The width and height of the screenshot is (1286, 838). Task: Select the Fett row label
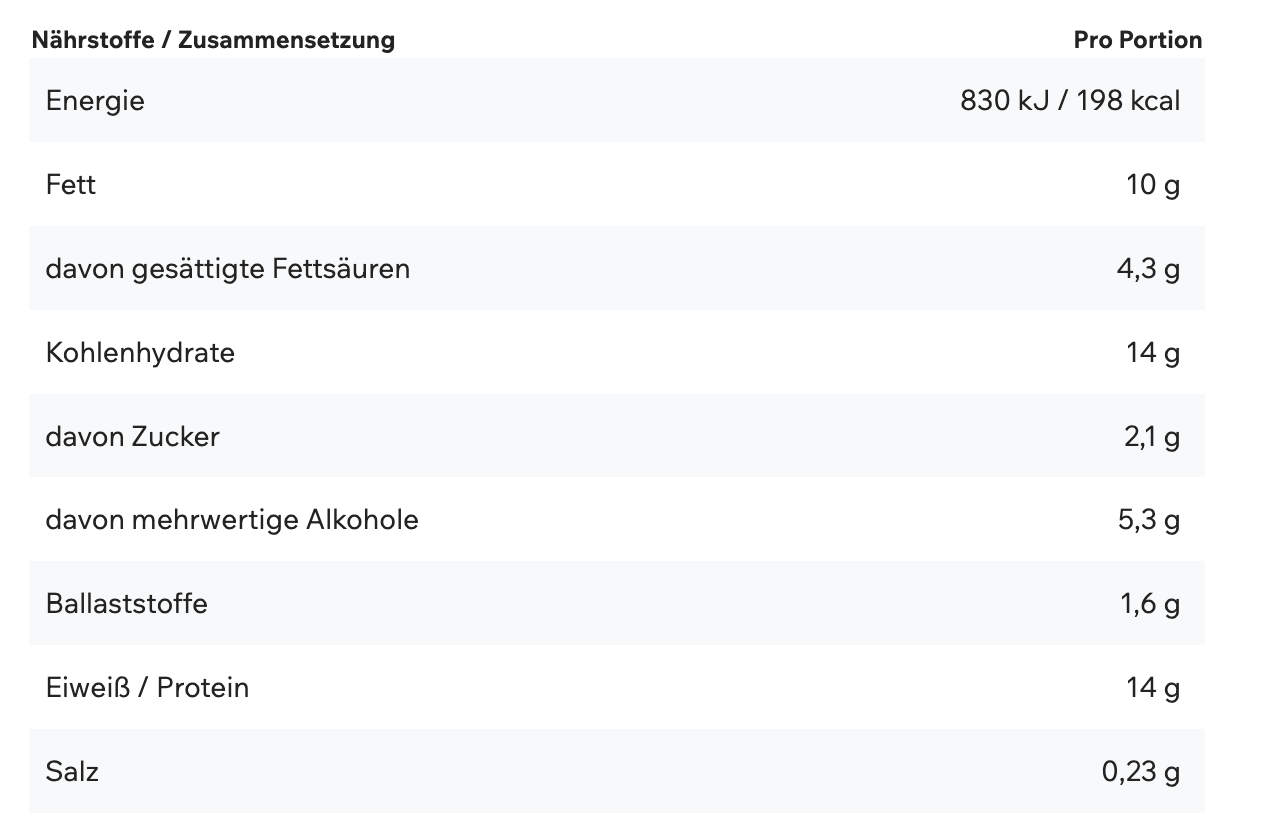(x=71, y=185)
